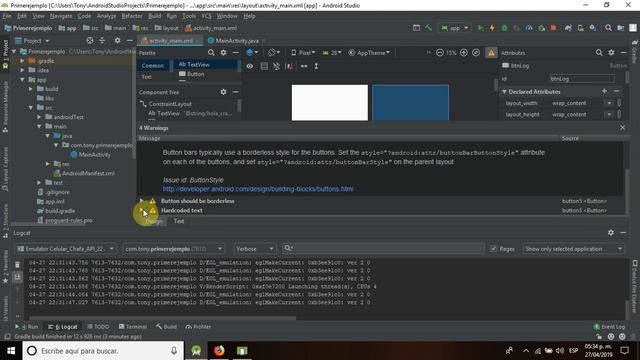Stop the running app with red square
The height and width of the screenshot is (360, 640).
click(x=553, y=28)
